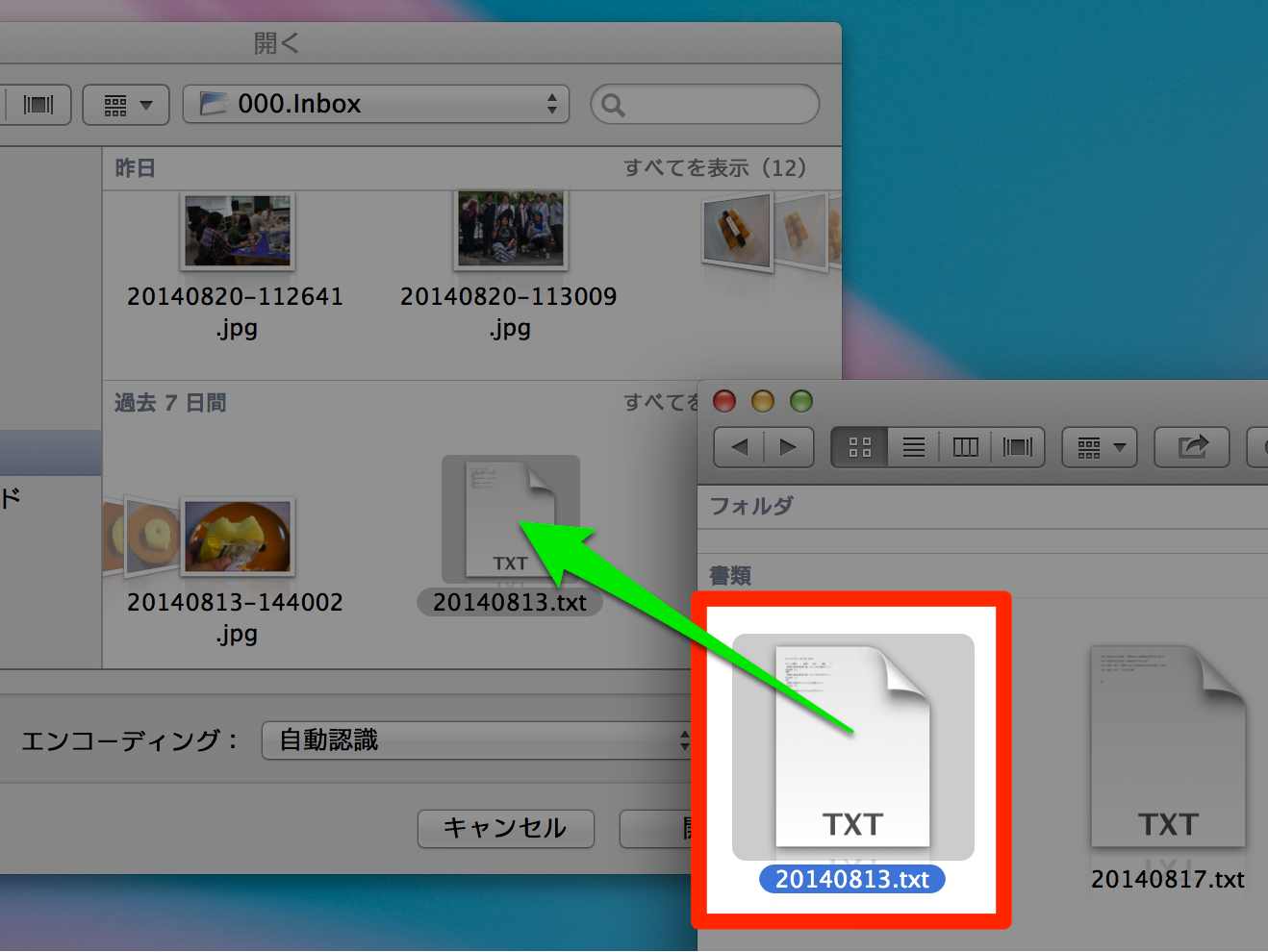Click the 過去 7 日間 section header
This screenshot has height=952, width=1268.
click(x=170, y=403)
